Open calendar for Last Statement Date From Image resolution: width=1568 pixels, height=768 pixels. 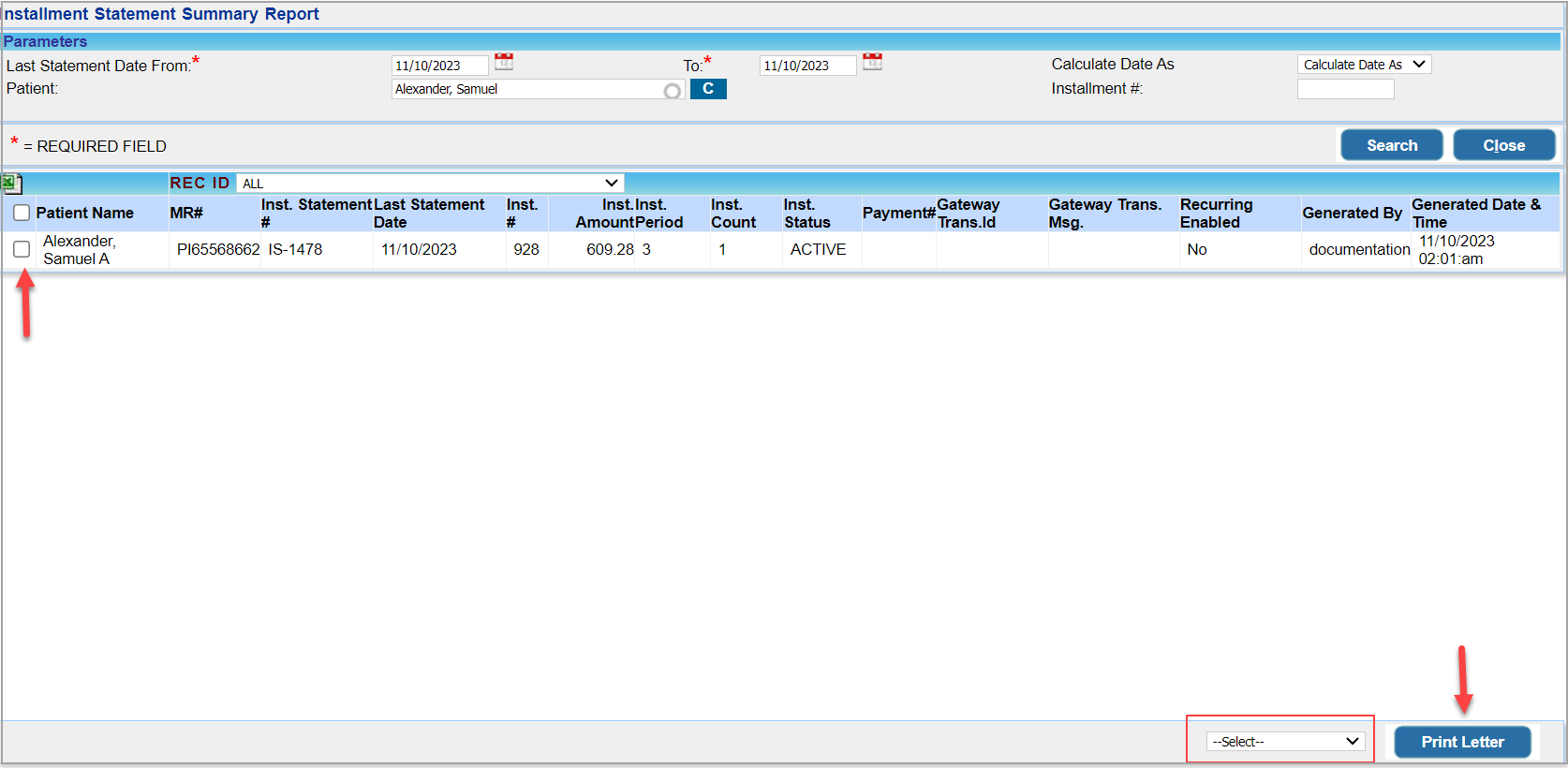coord(504,62)
